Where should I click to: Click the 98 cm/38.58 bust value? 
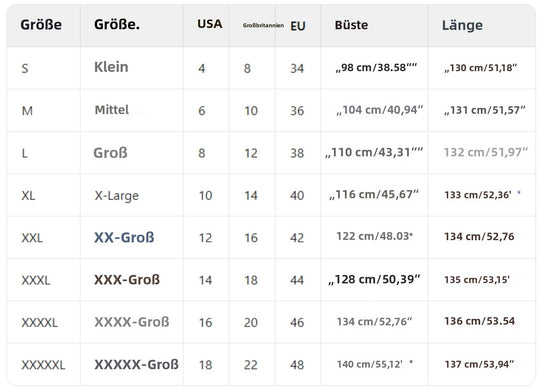tap(376, 67)
